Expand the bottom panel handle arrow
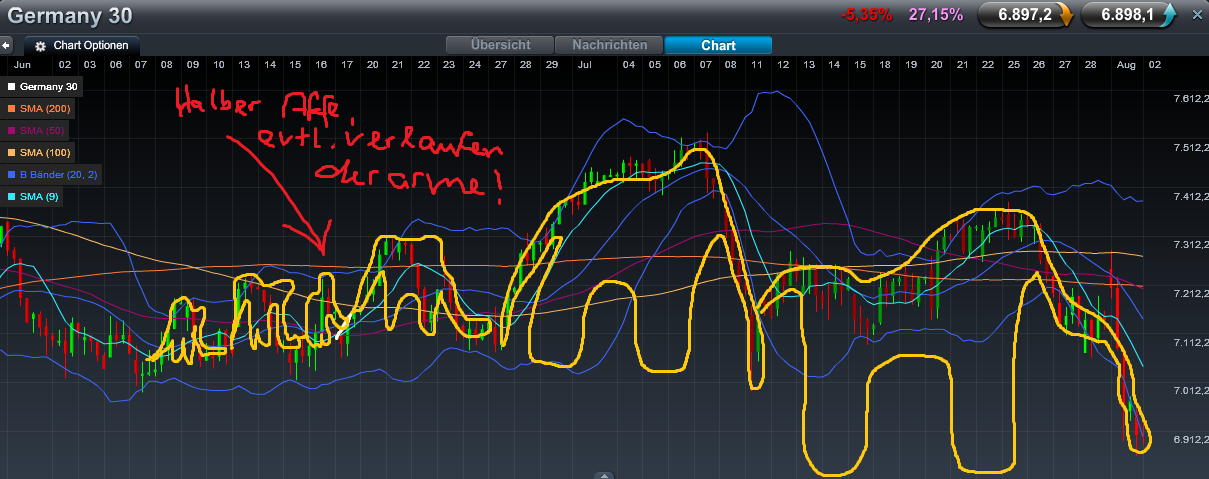The width and height of the screenshot is (1209, 479). [603, 474]
